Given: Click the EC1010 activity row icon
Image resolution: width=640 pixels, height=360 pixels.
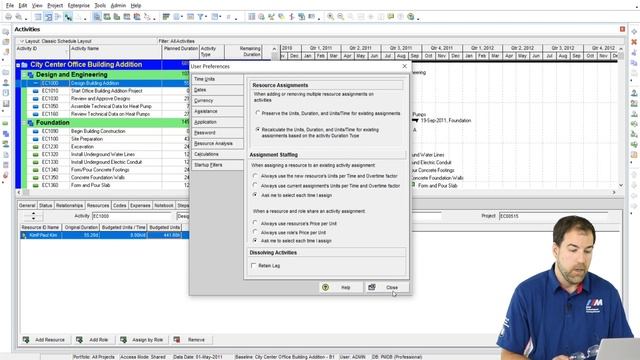Looking at the screenshot, I should pyautogui.click(x=36, y=91).
